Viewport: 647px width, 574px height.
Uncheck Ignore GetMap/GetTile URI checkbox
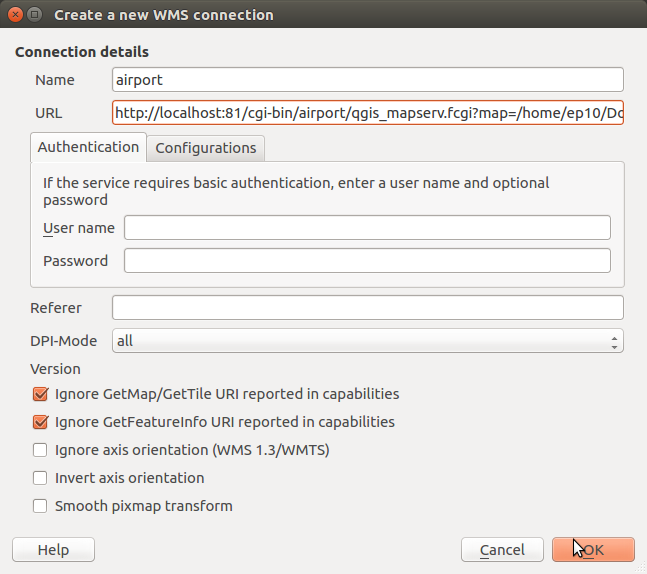41,394
